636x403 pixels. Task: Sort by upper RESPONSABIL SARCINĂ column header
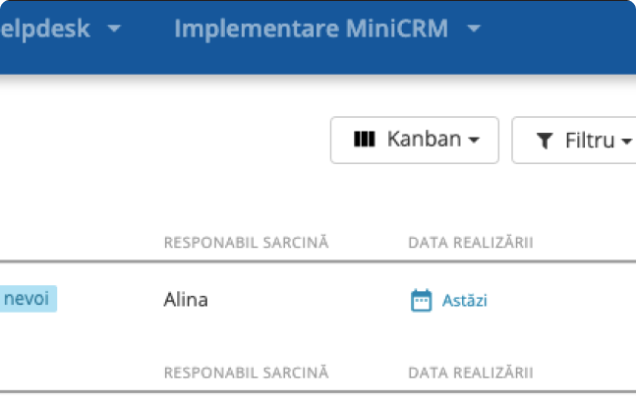[246, 242]
